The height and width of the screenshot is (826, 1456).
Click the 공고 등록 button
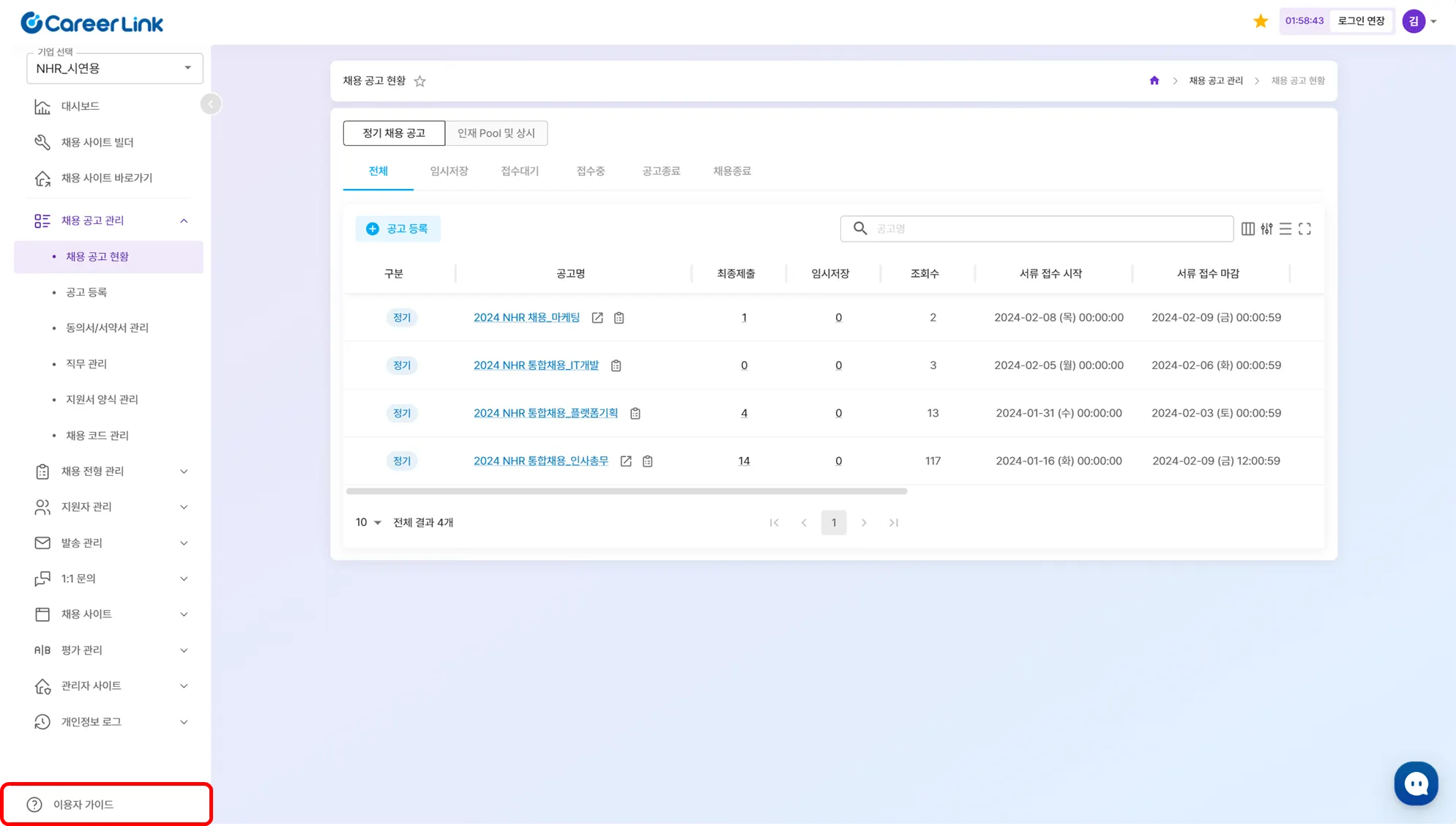point(397,228)
